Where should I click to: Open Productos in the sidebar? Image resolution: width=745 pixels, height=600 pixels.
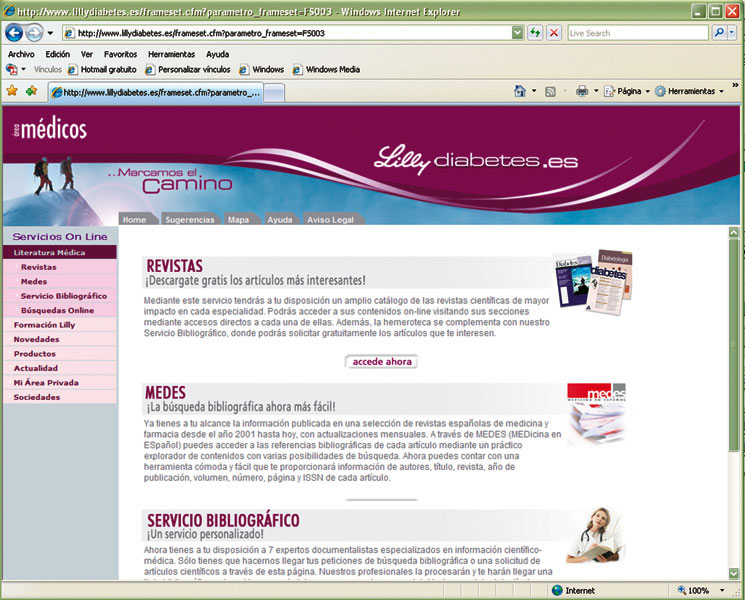[x=59, y=354]
